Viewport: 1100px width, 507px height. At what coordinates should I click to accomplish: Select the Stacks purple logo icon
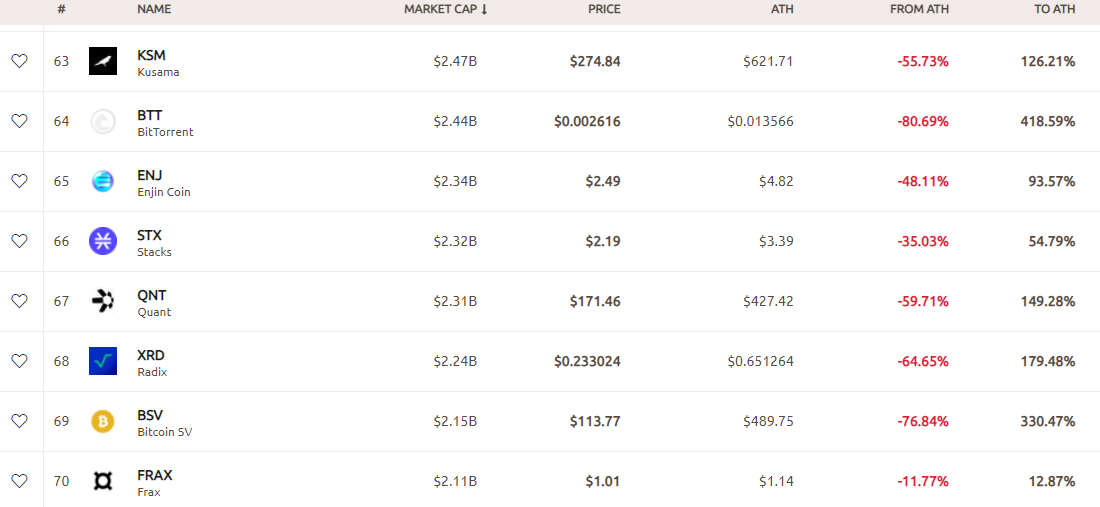(x=103, y=241)
